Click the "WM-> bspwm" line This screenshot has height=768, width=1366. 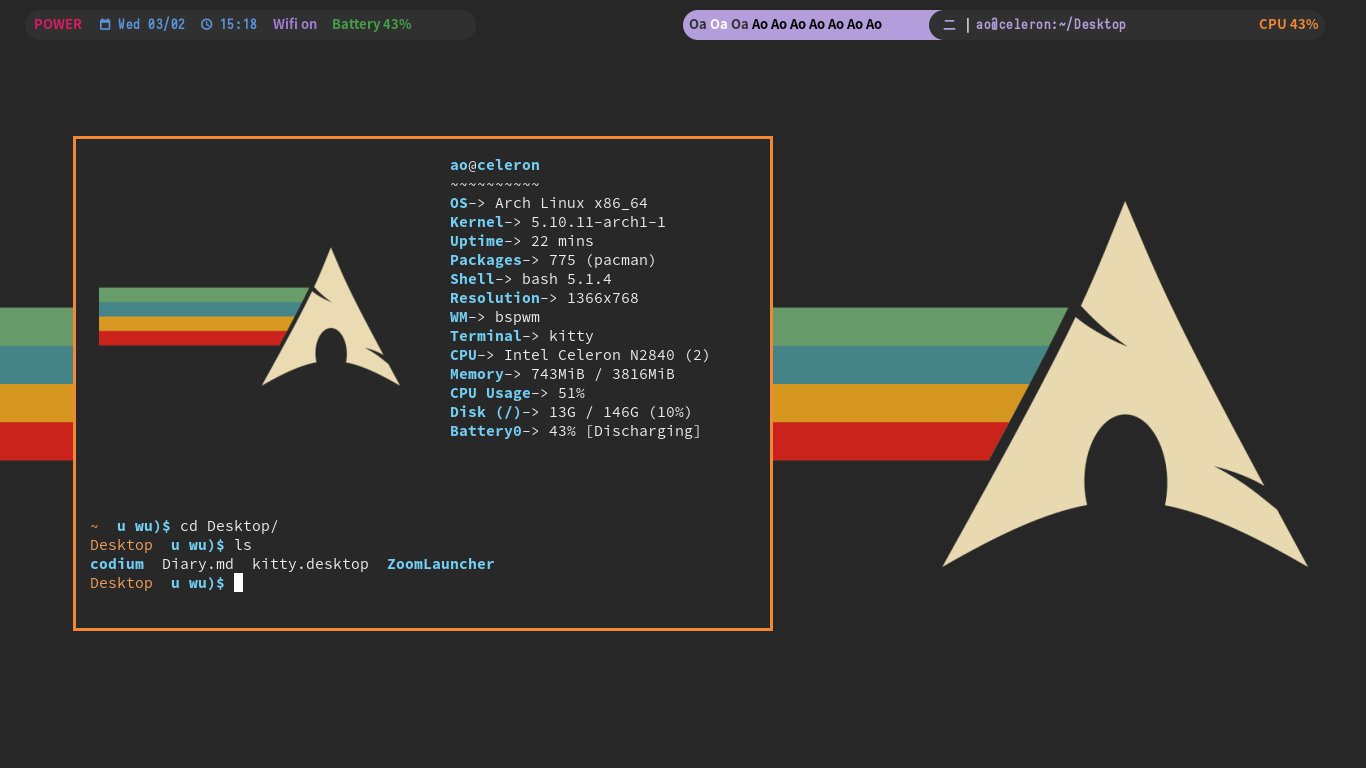[x=495, y=317]
